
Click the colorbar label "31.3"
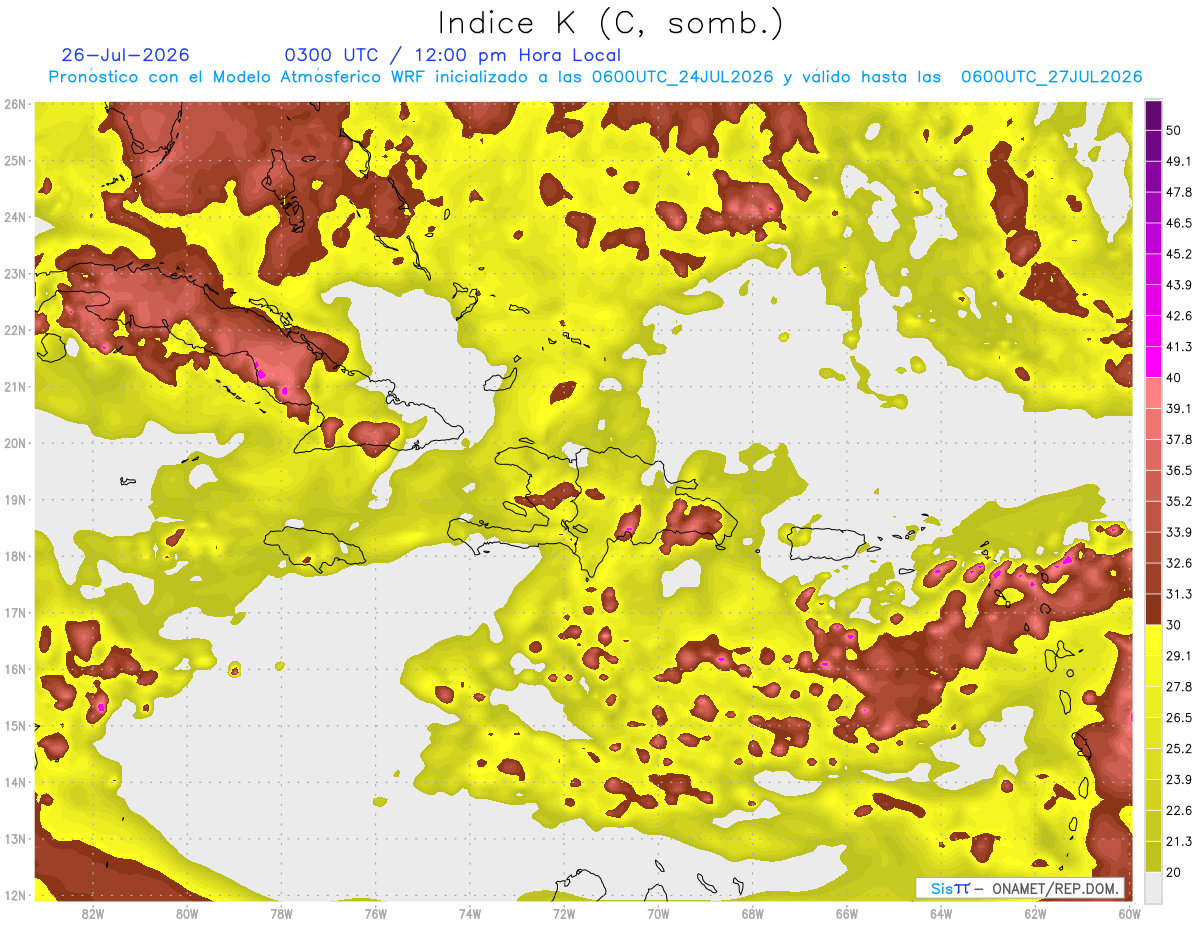click(x=1179, y=594)
